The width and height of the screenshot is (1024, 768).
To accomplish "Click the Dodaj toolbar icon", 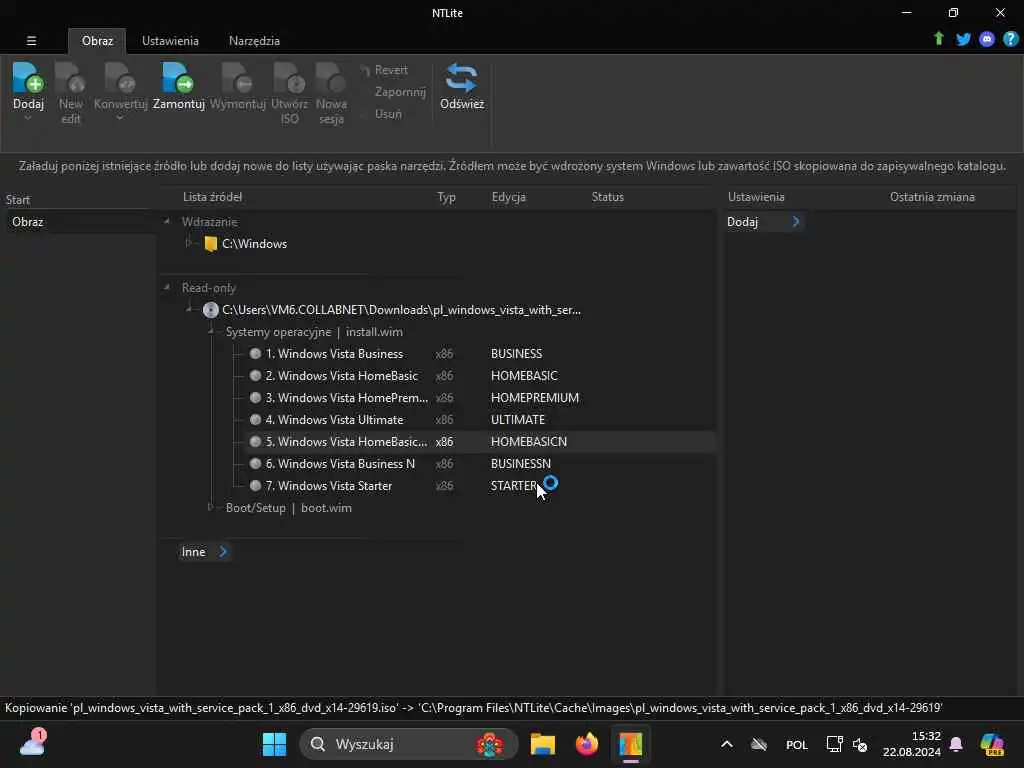I will tap(28, 78).
